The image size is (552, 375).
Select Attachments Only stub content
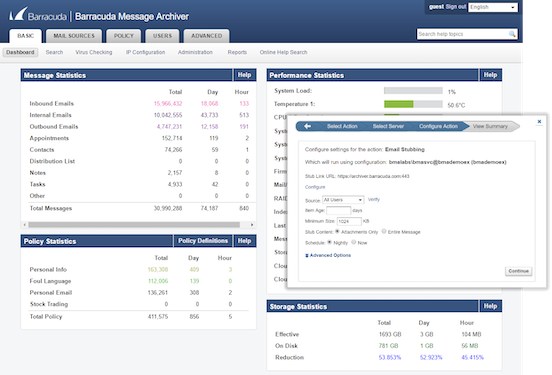tap(337, 231)
